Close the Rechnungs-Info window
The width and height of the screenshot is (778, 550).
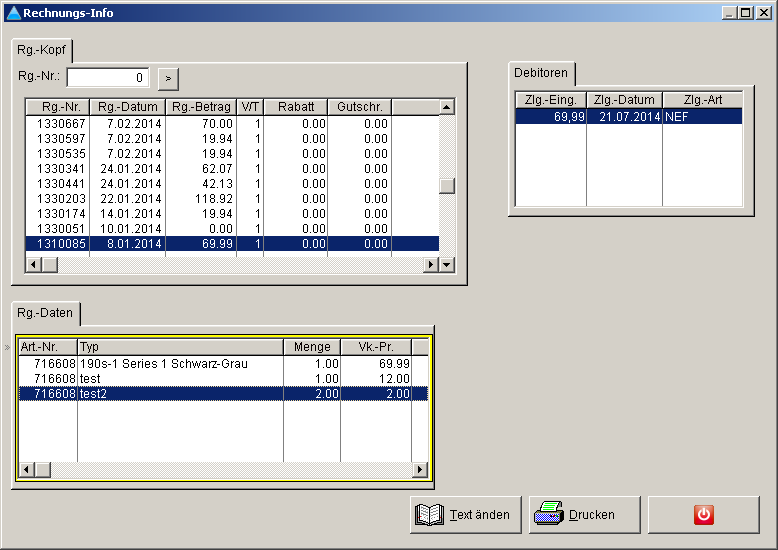tap(764, 13)
